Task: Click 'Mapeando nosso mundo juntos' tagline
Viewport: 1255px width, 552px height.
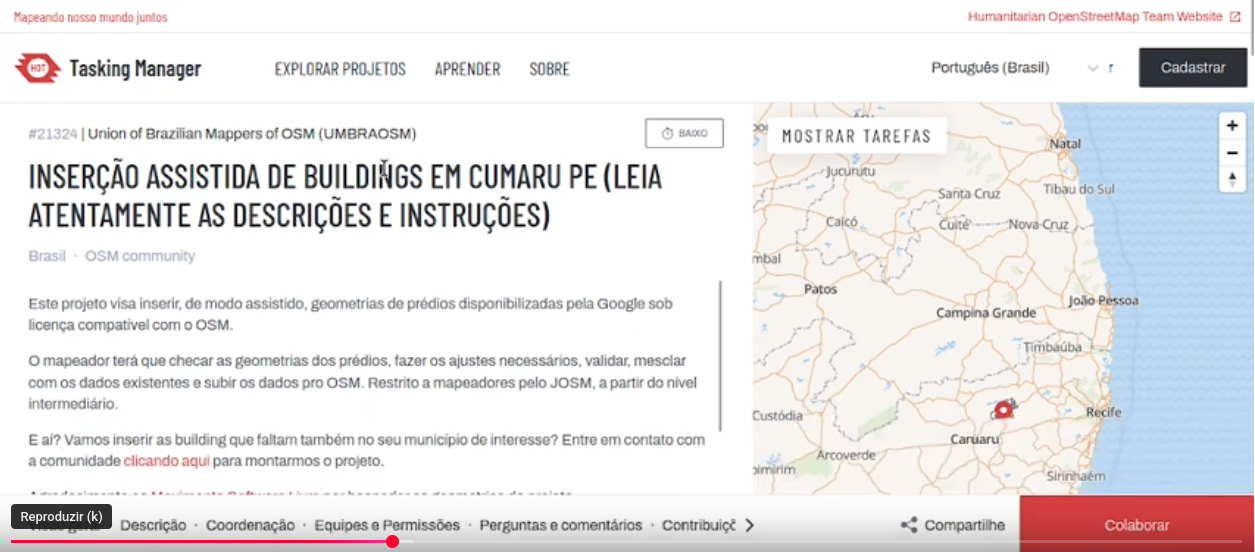Action: click(x=90, y=17)
